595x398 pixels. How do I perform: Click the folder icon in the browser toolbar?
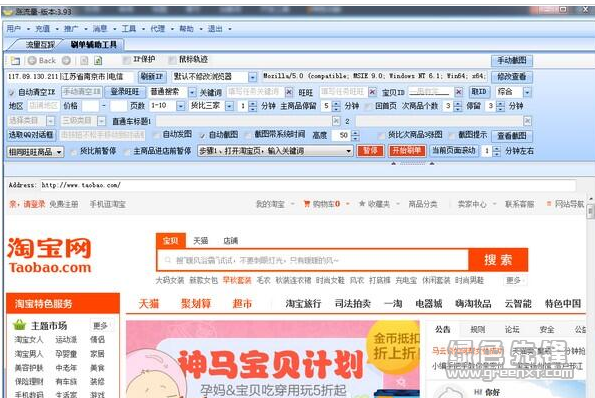coord(15,61)
